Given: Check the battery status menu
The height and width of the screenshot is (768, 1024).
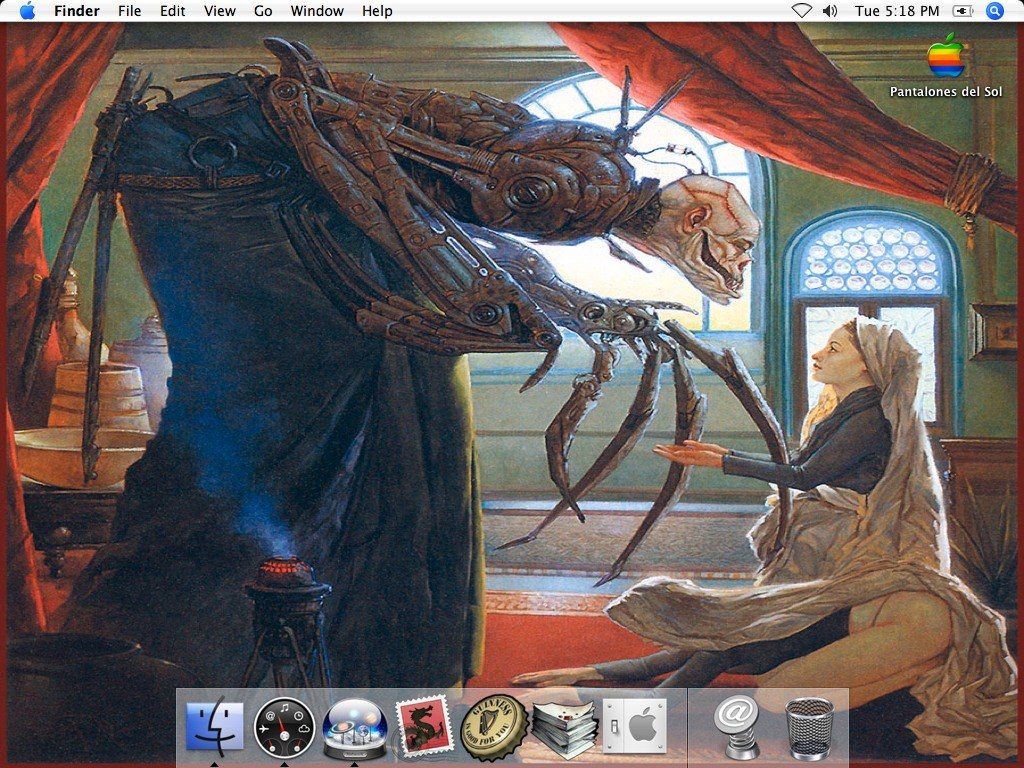Looking at the screenshot, I should tap(962, 11).
